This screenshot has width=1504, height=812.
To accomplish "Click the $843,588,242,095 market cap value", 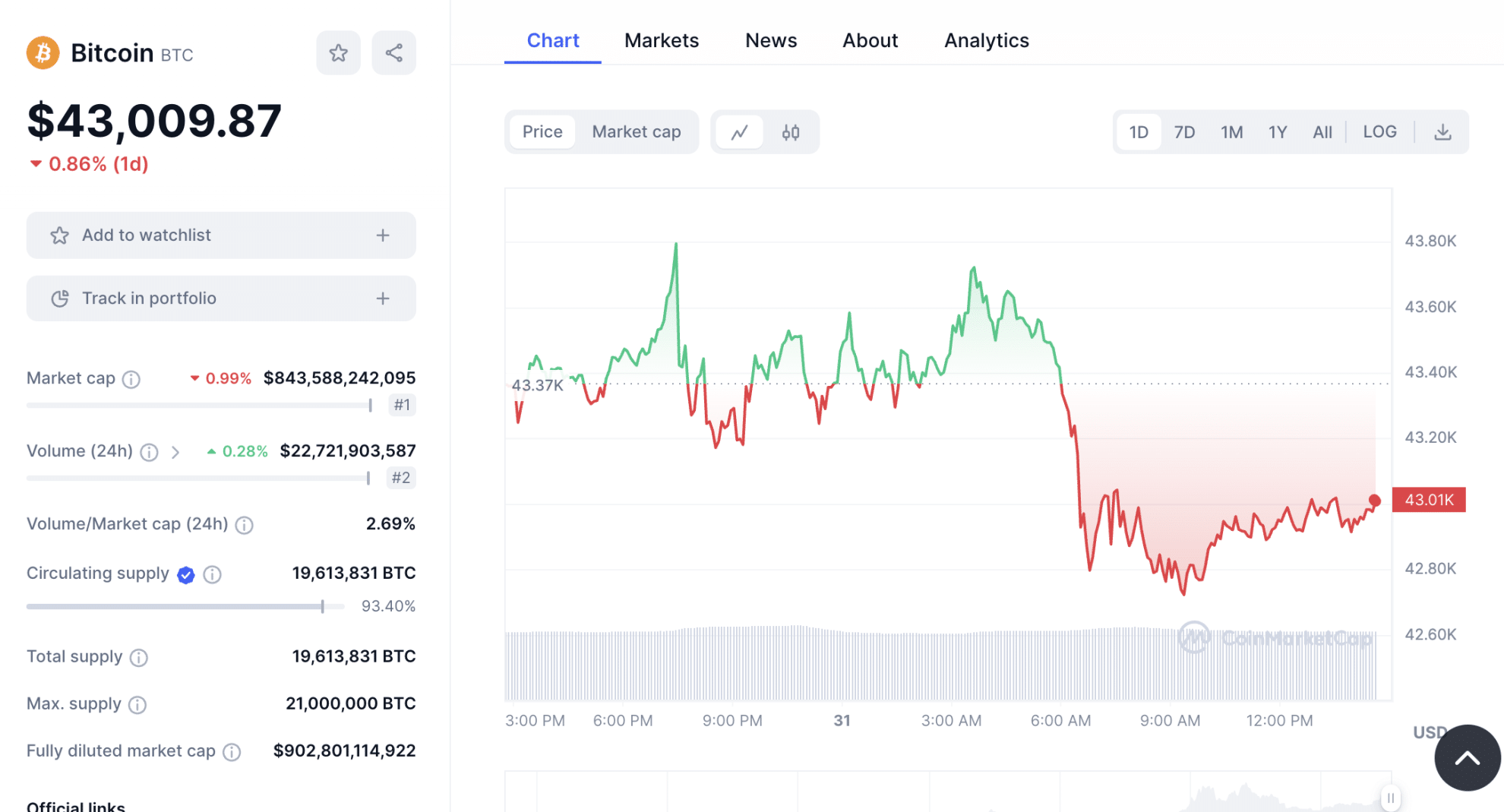I will (x=340, y=378).
